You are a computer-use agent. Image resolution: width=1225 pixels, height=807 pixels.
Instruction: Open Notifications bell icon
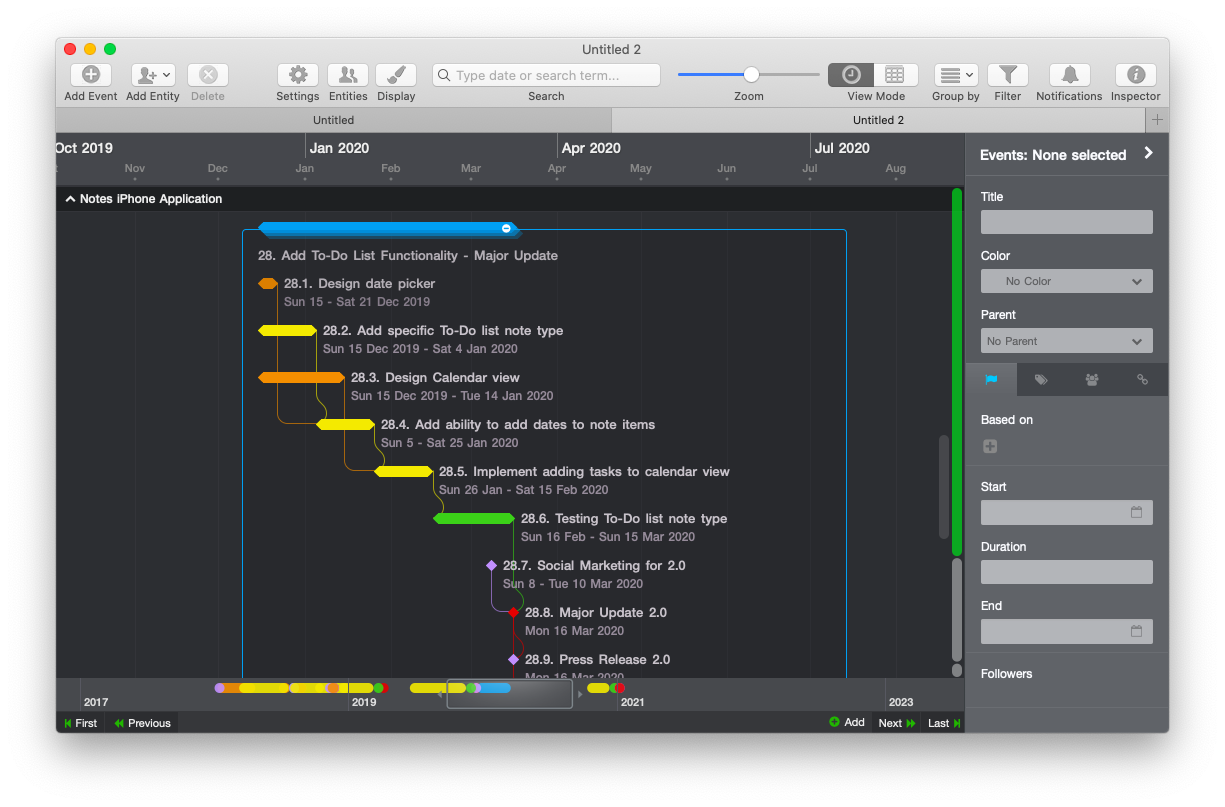coord(1069,75)
